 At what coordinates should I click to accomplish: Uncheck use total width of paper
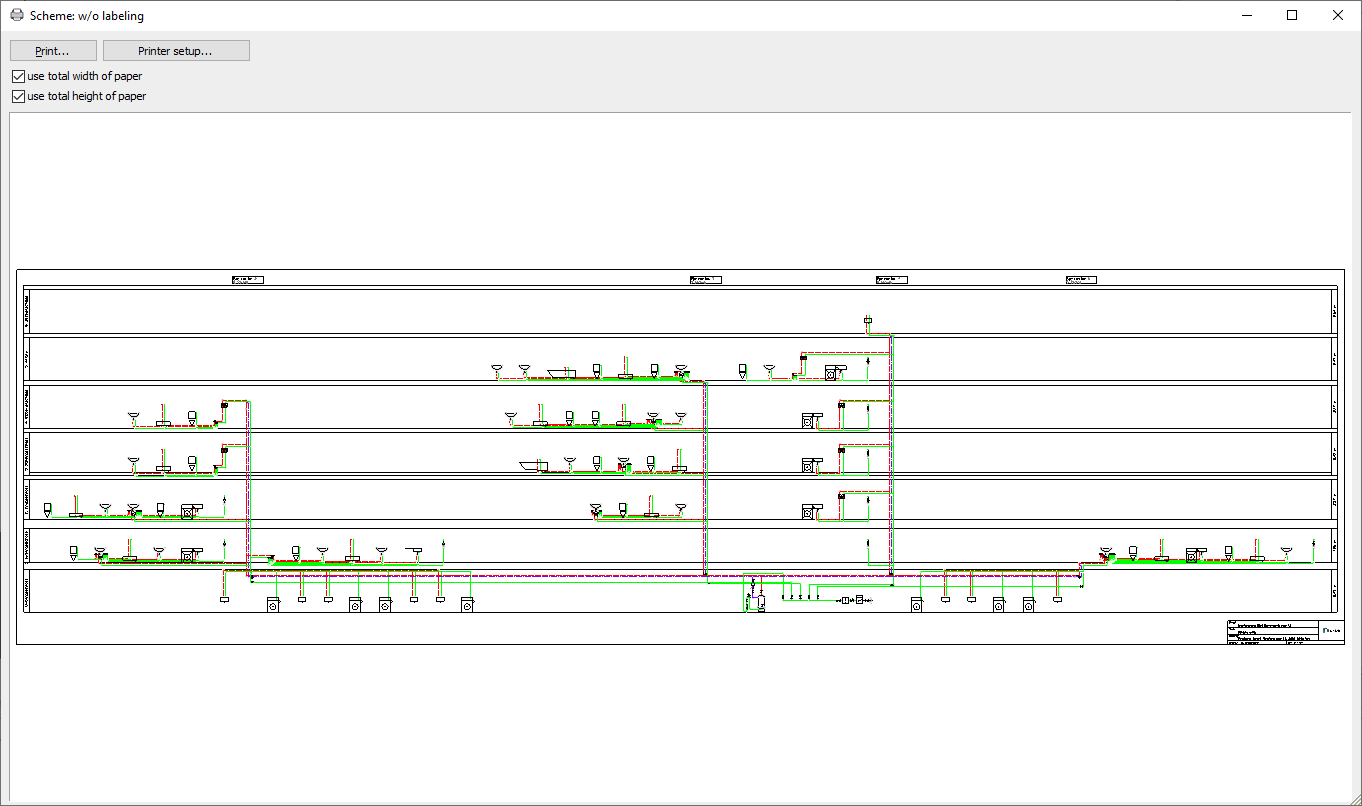click(x=18, y=76)
